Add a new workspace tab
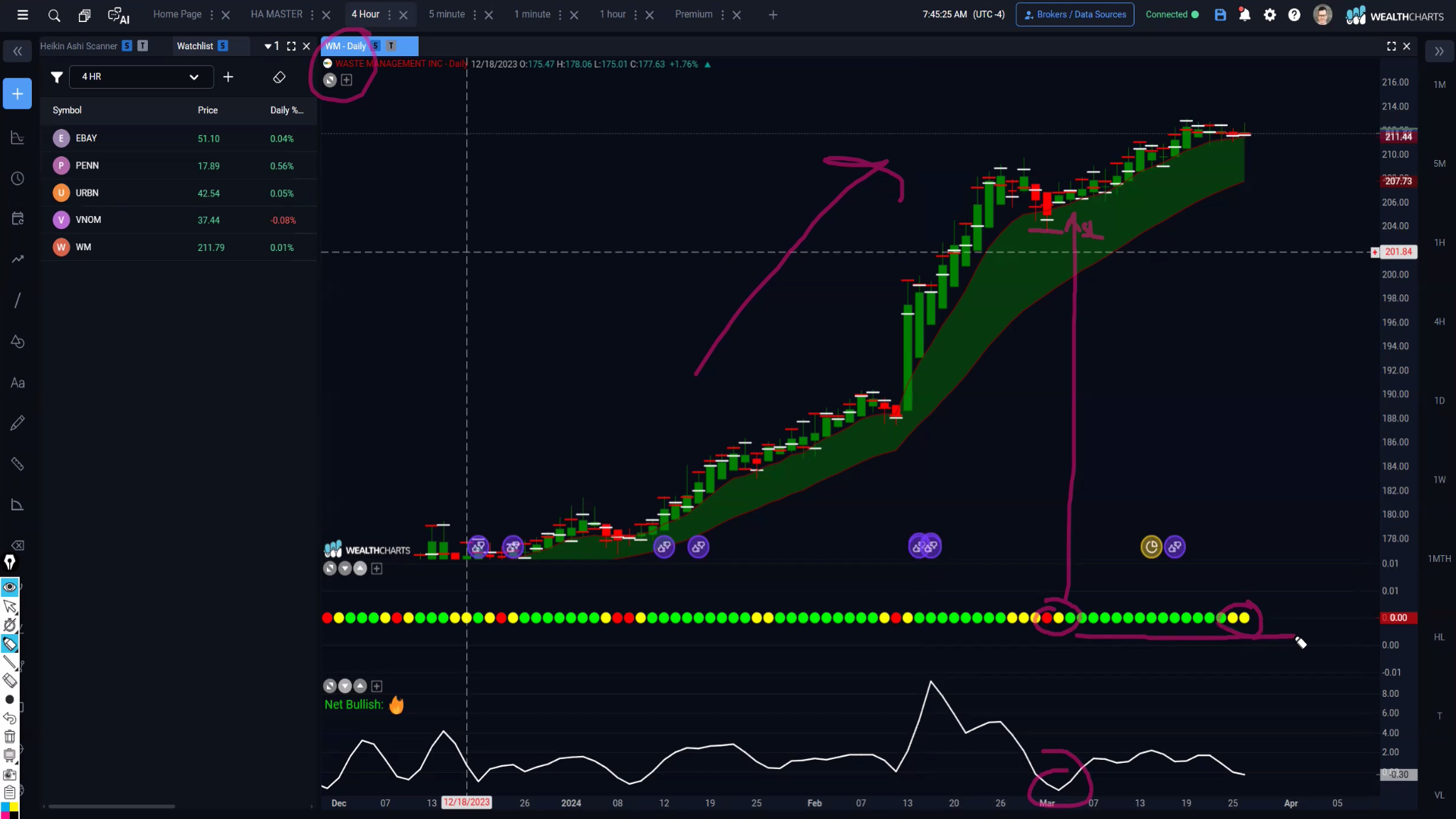Viewport: 1456px width, 819px height. click(x=773, y=14)
